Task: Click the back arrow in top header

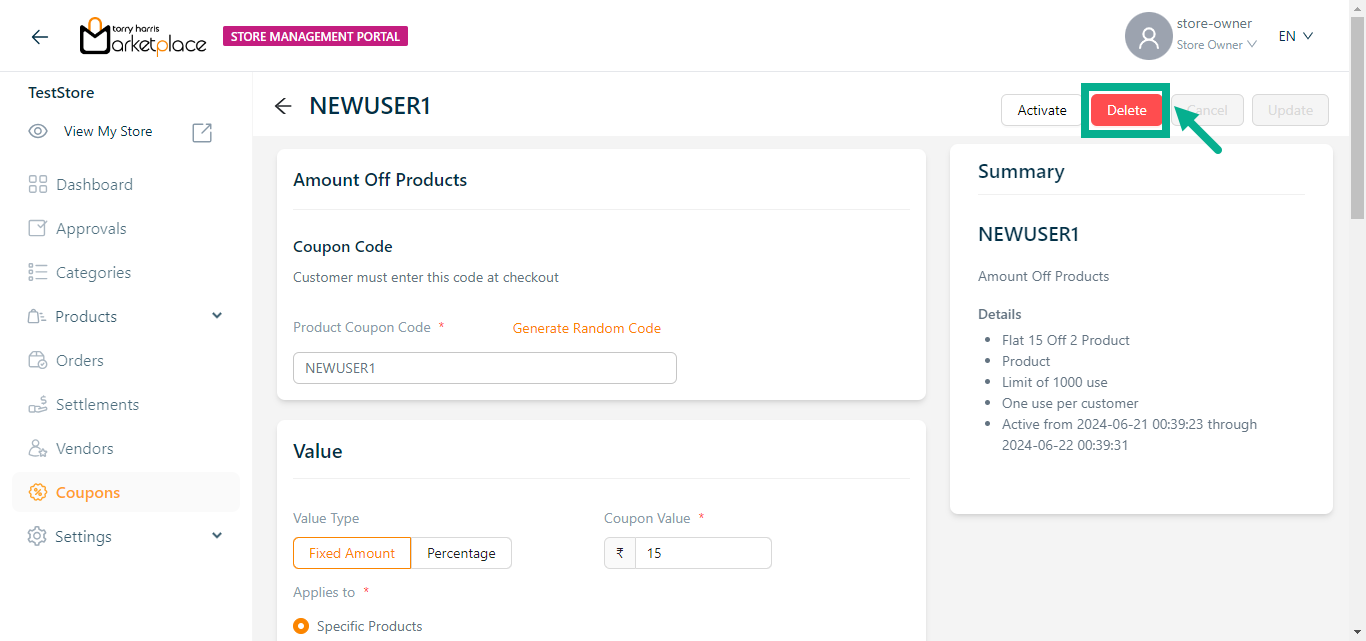Action: pos(39,37)
